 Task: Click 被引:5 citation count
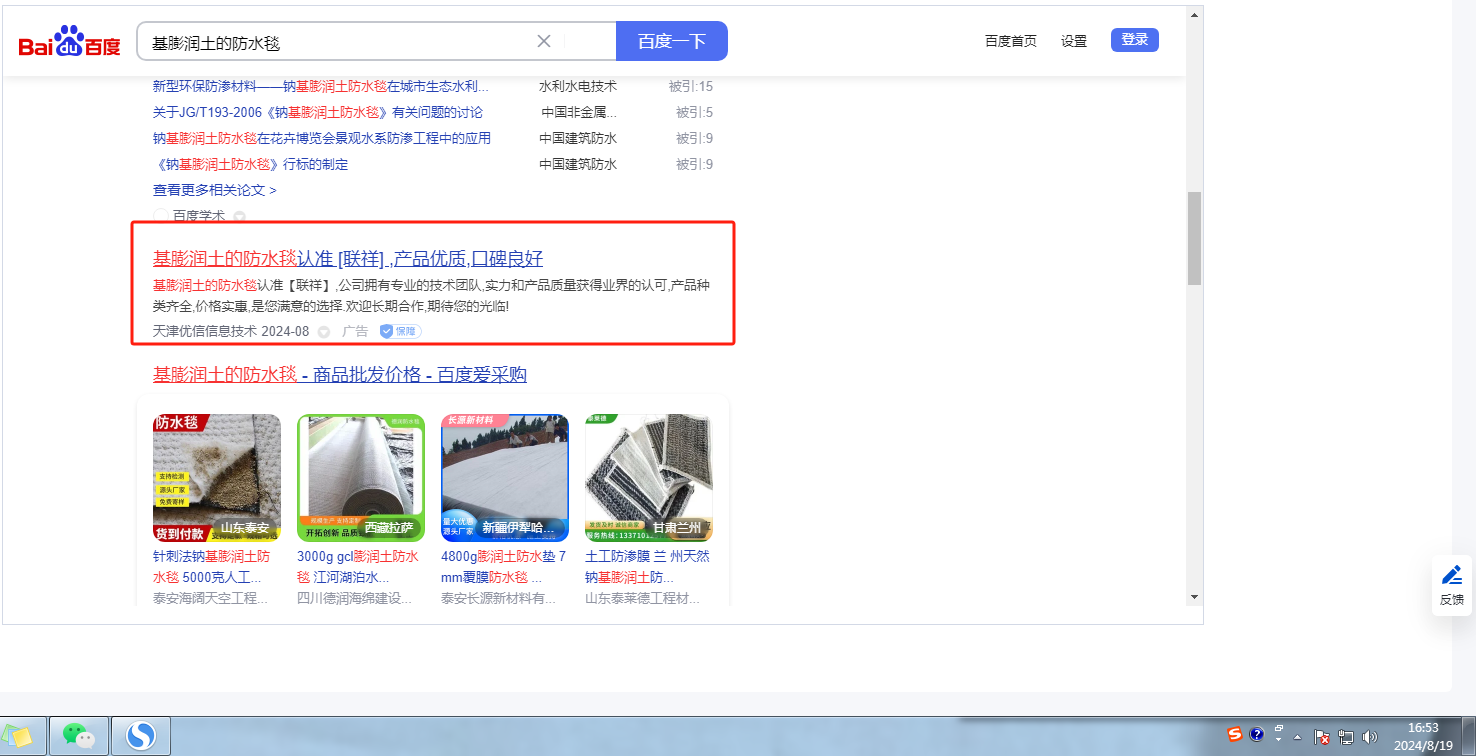click(x=694, y=112)
